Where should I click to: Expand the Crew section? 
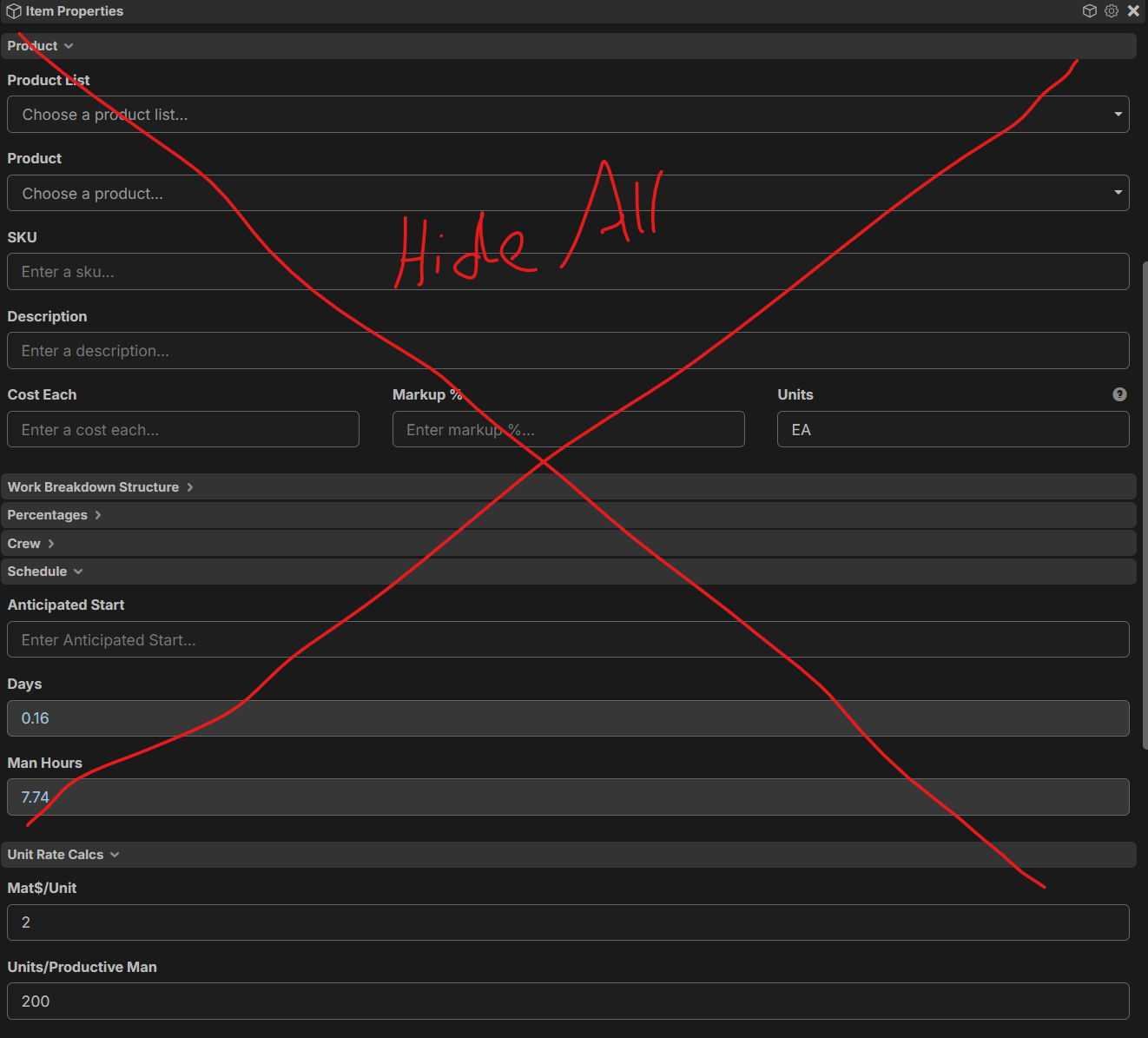30,544
